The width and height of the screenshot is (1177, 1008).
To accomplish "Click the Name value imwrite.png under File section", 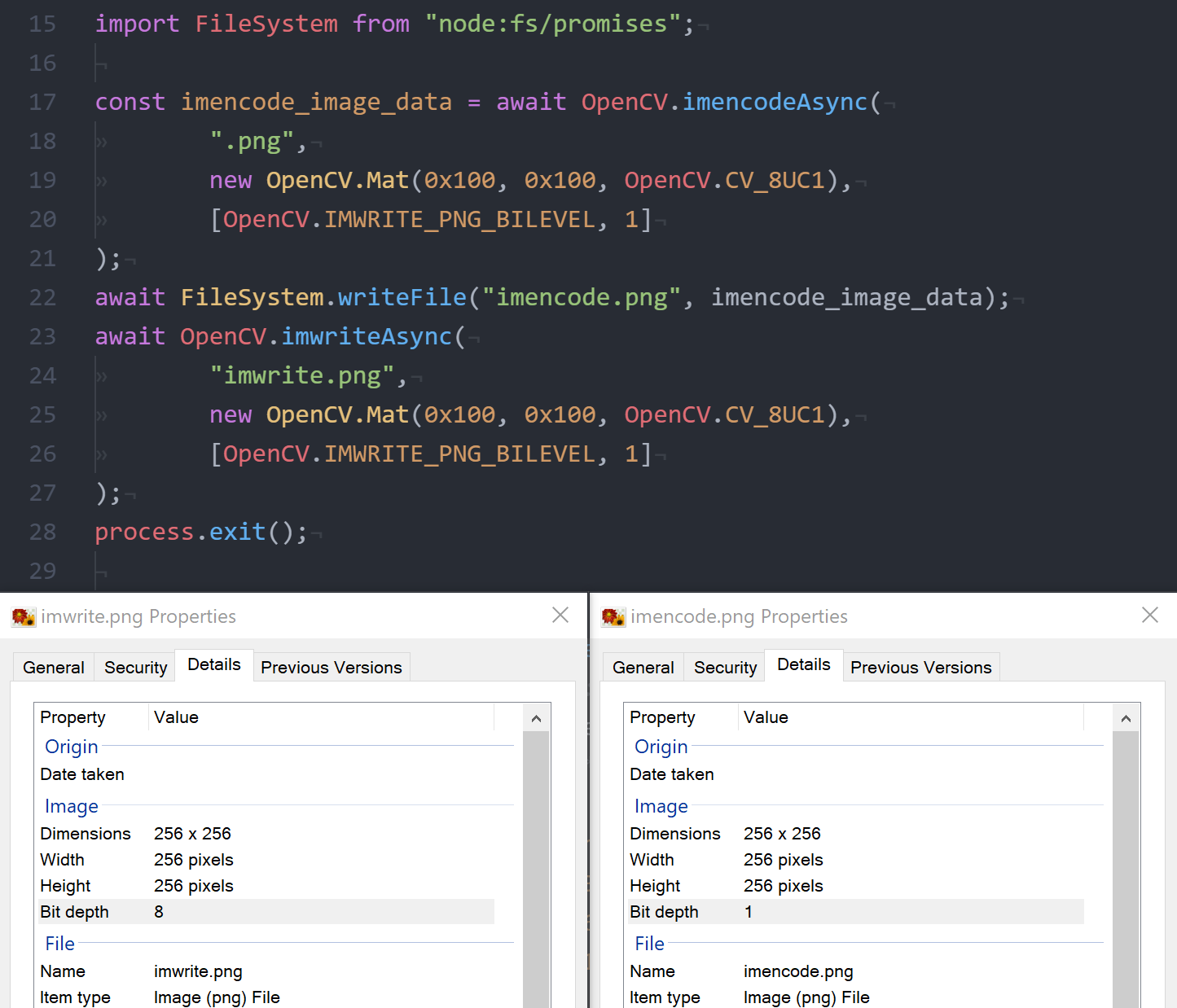I will click(x=198, y=971).
